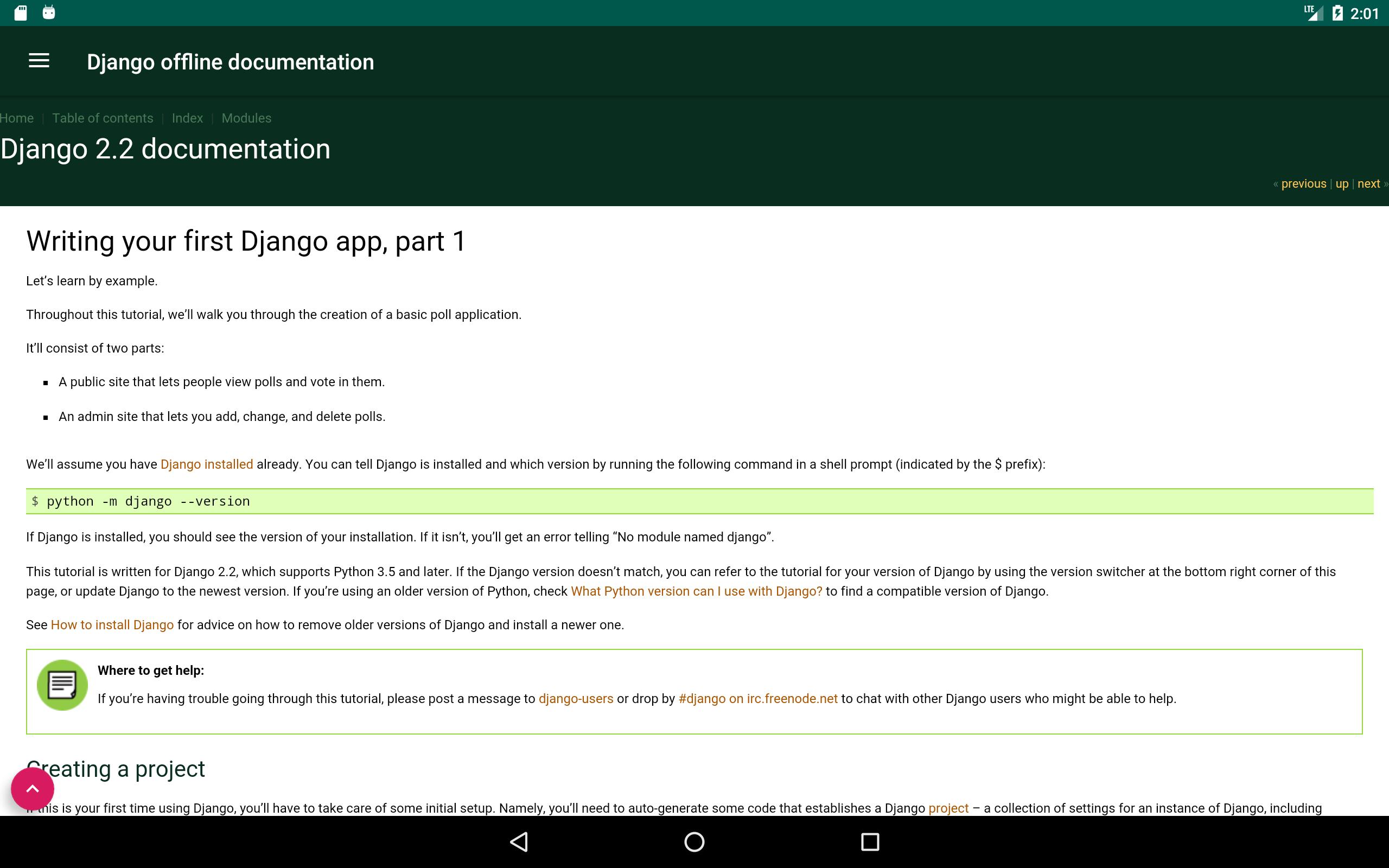Open the hamburger navigation menu
Viewport: 1389px width, 868px height.
(x=39, y=61)
